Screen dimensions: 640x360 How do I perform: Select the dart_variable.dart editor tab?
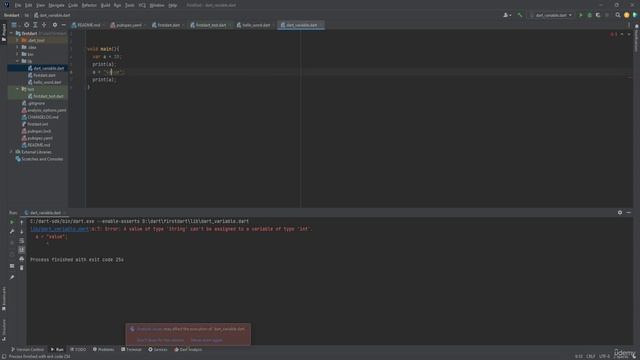pos(301,25)
